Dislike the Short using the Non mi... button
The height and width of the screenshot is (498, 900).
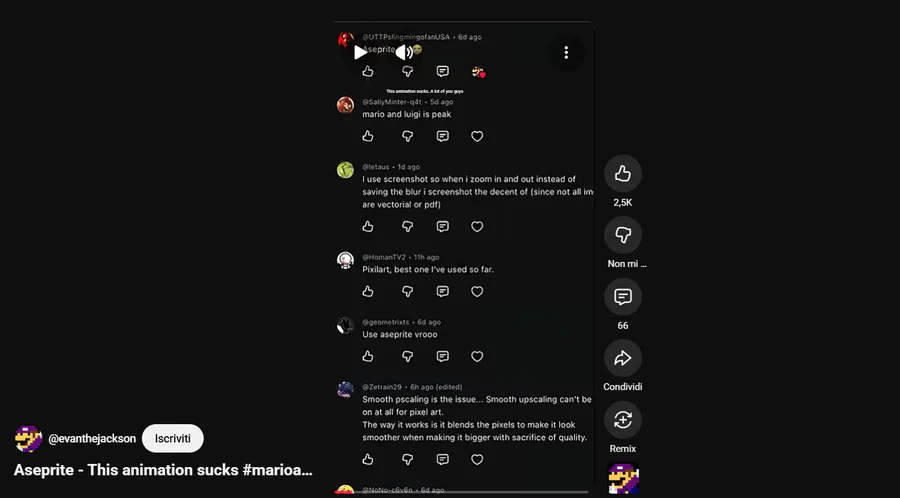623,235
